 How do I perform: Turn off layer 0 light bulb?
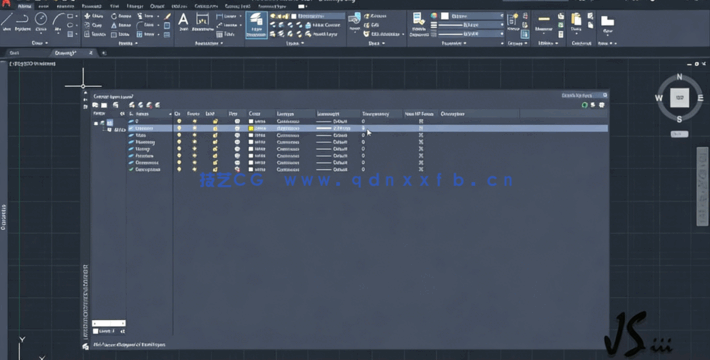coord(179,121)
